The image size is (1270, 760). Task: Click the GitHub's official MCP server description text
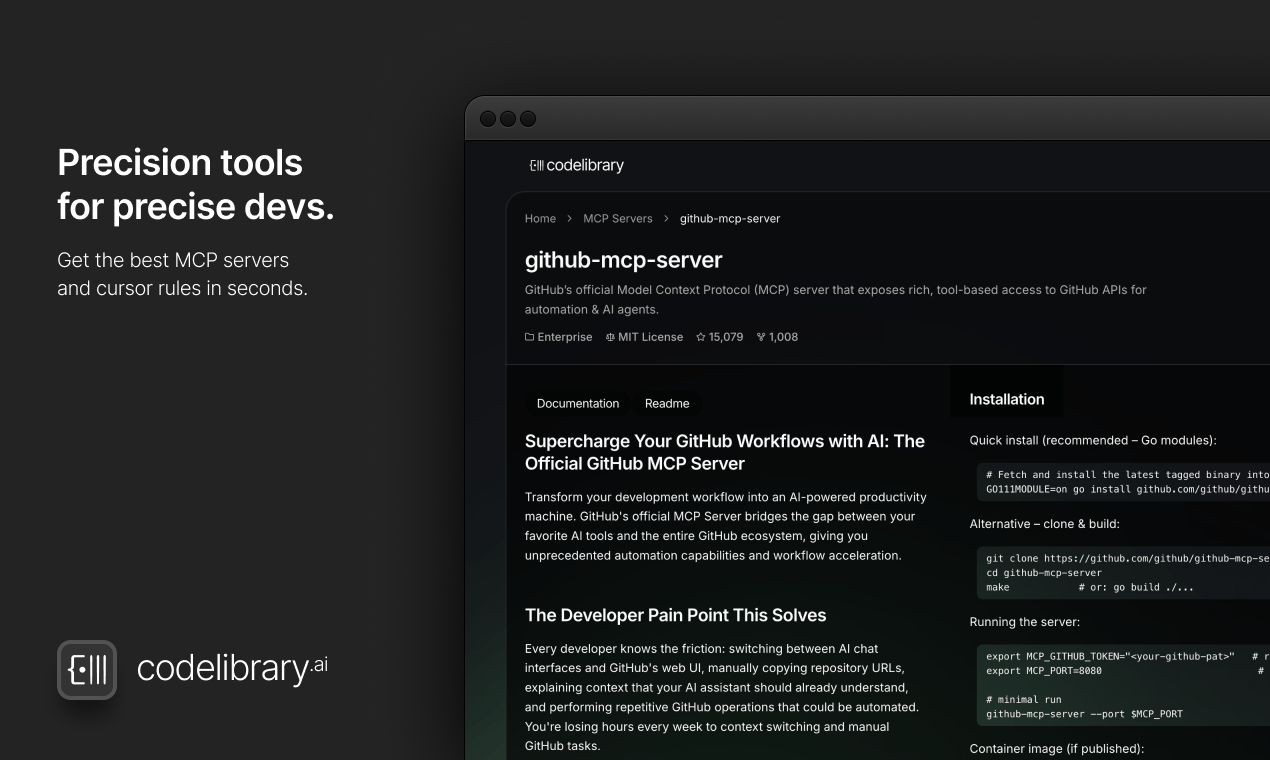(x=836, y=299)
